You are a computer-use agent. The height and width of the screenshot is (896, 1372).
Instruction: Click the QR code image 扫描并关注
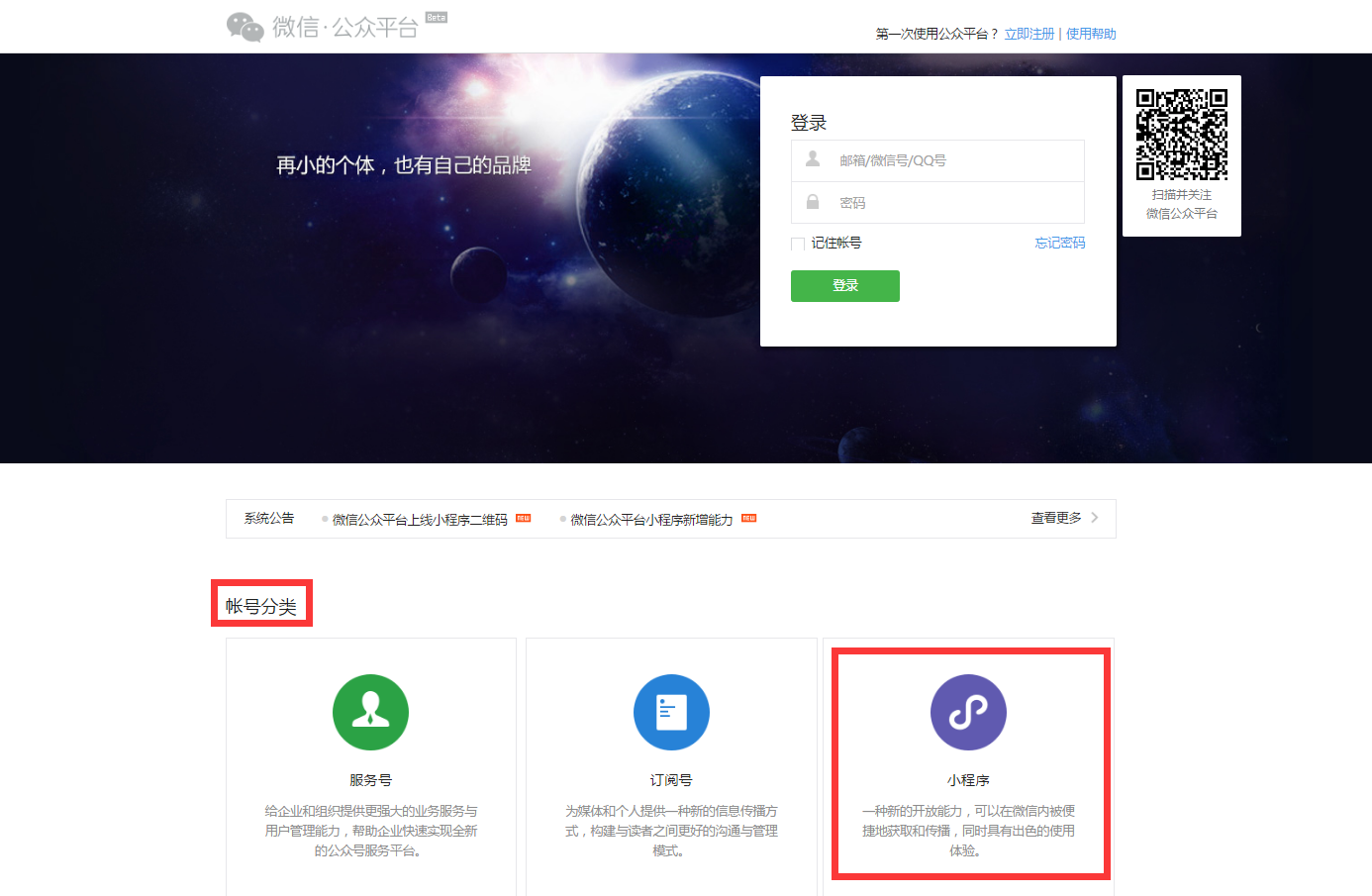[1182, 135]
